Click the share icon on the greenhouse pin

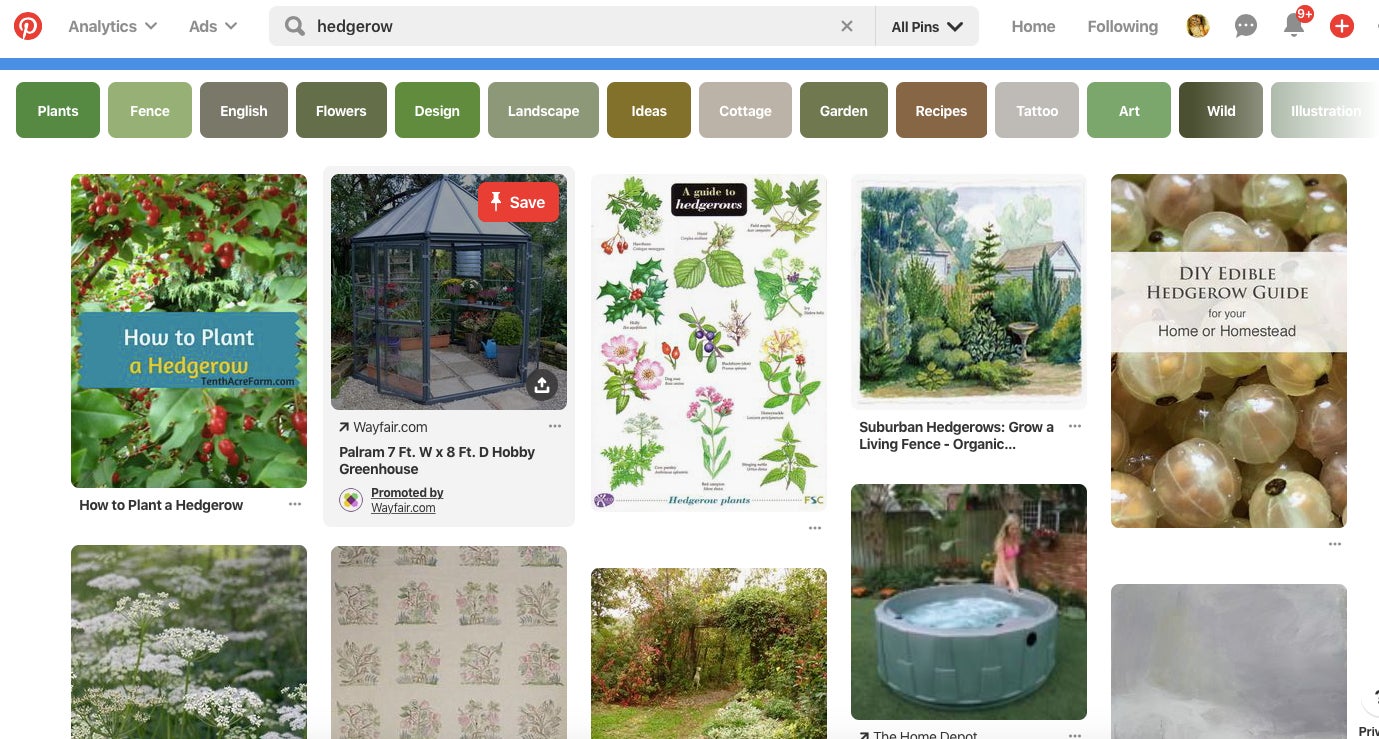pos(542,385)
